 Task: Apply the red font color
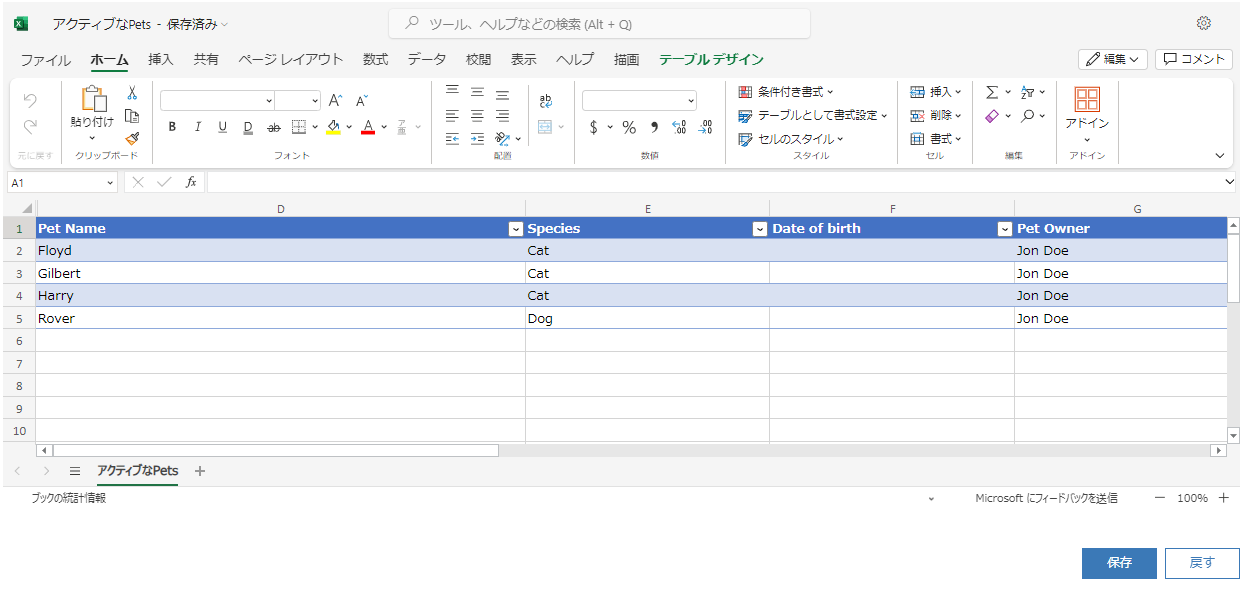point(368,127)
